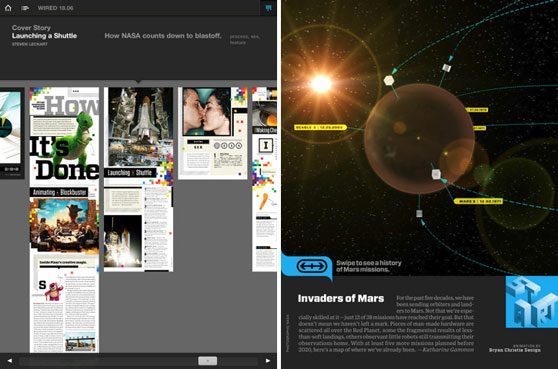Click the Invaders of Mars article paragraph

tap(386, 323)
